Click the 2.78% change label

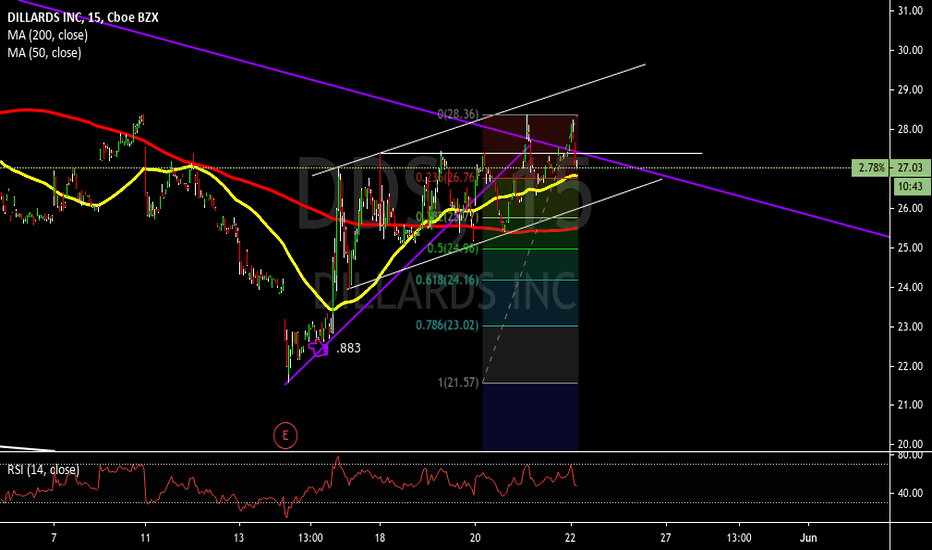[871, 168]
